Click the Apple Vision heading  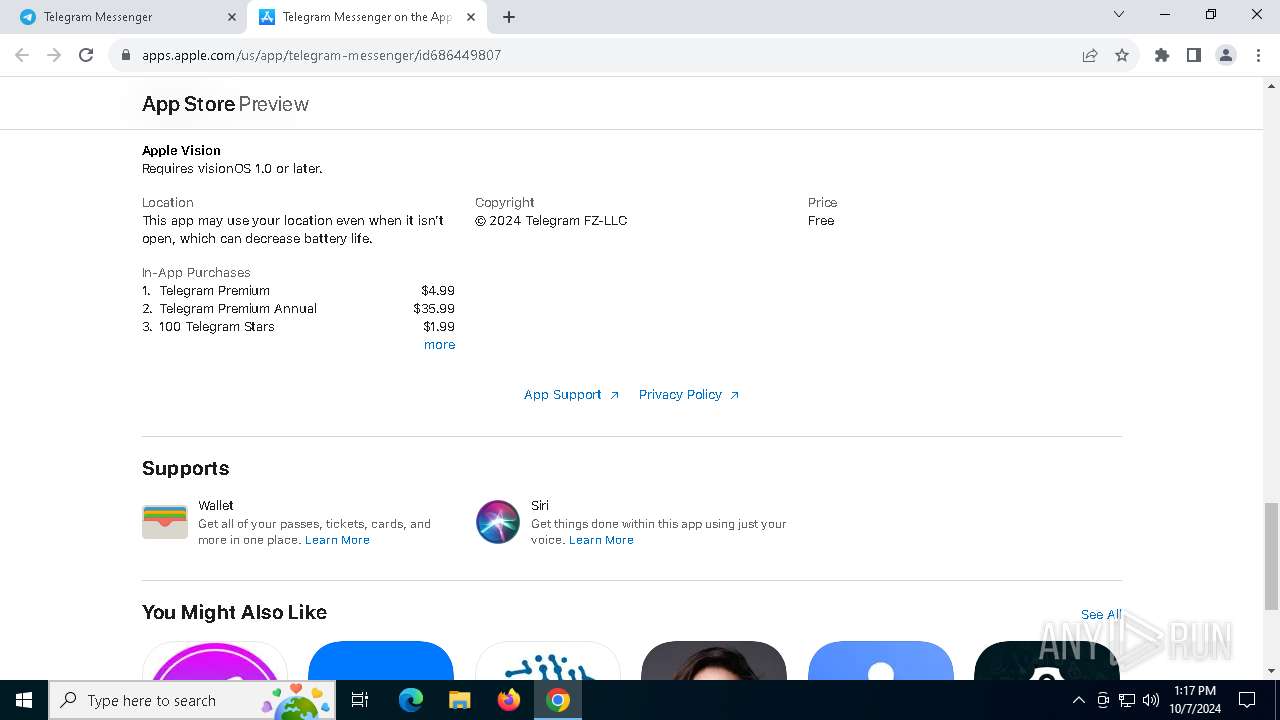(x=181, y=151)
